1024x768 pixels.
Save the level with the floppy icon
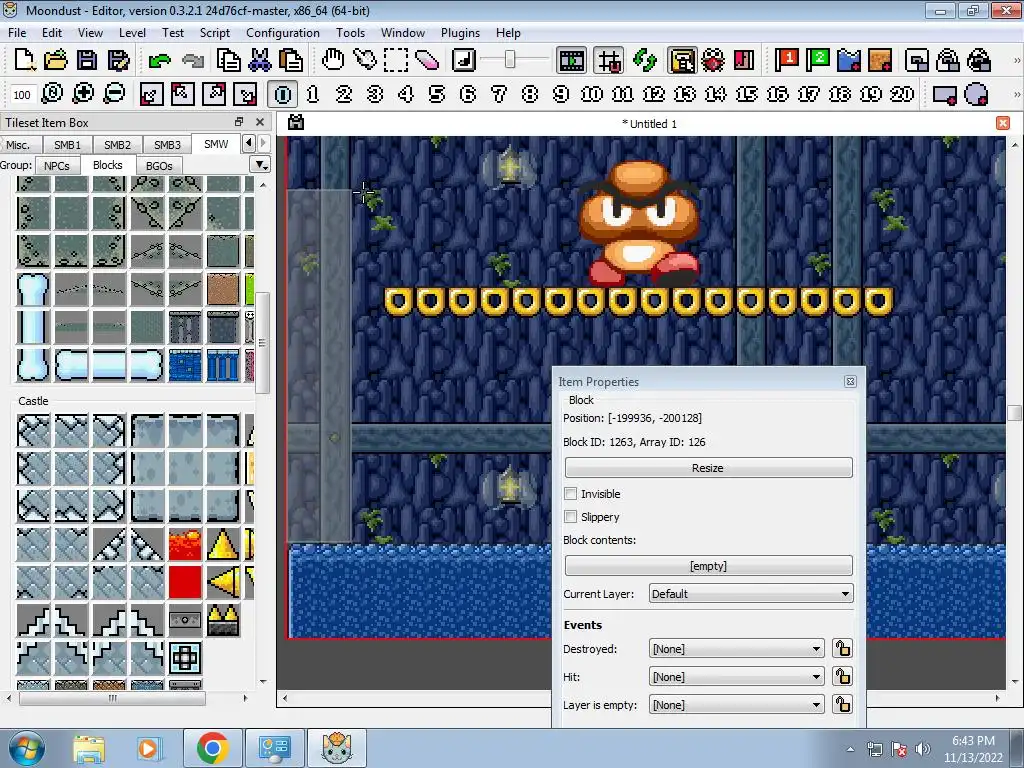coord(87,61)
